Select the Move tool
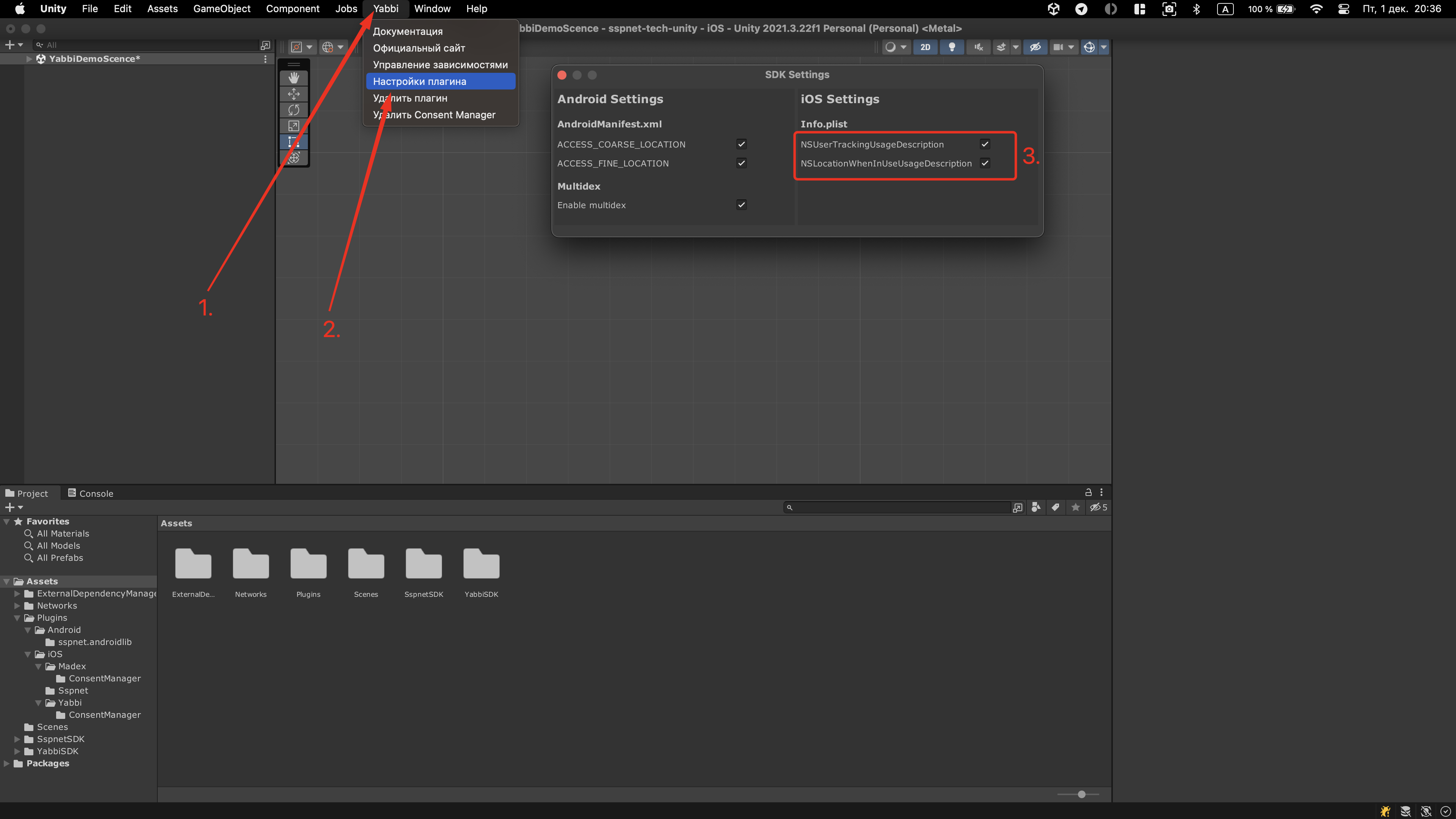Image resolution: width=1456 pixels, height=819 pixels. tap(293, 94)
